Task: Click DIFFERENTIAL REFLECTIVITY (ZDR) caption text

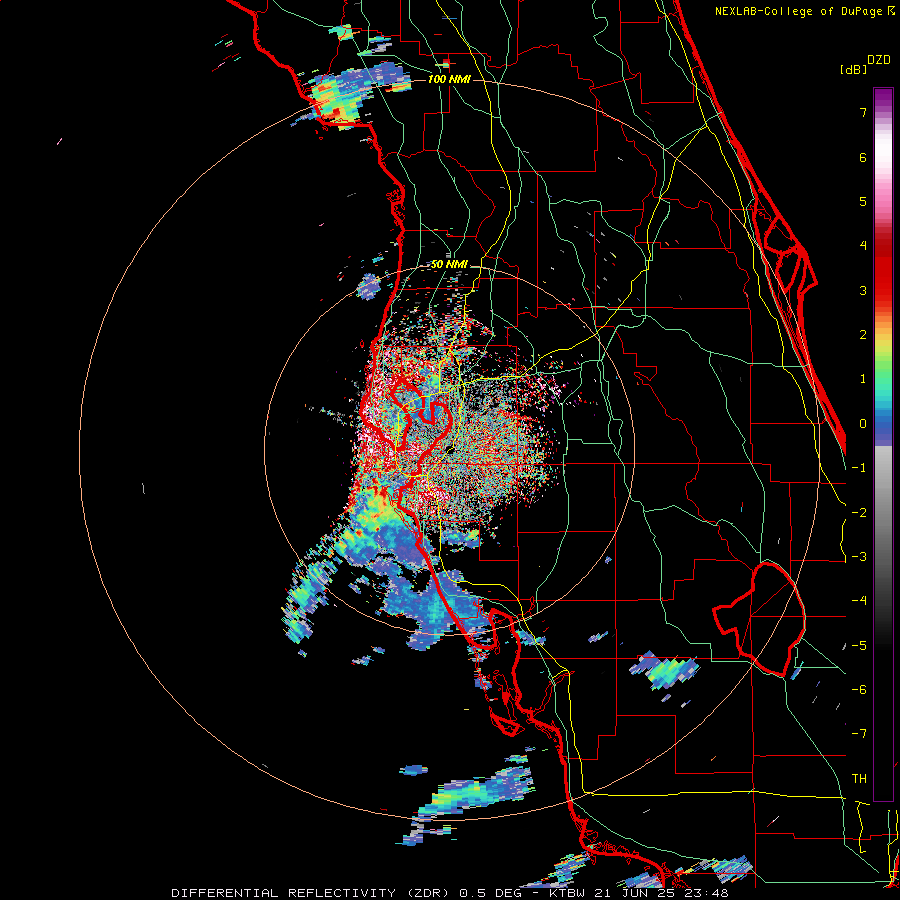Action: pyautogui.click(x=312, y=893)
